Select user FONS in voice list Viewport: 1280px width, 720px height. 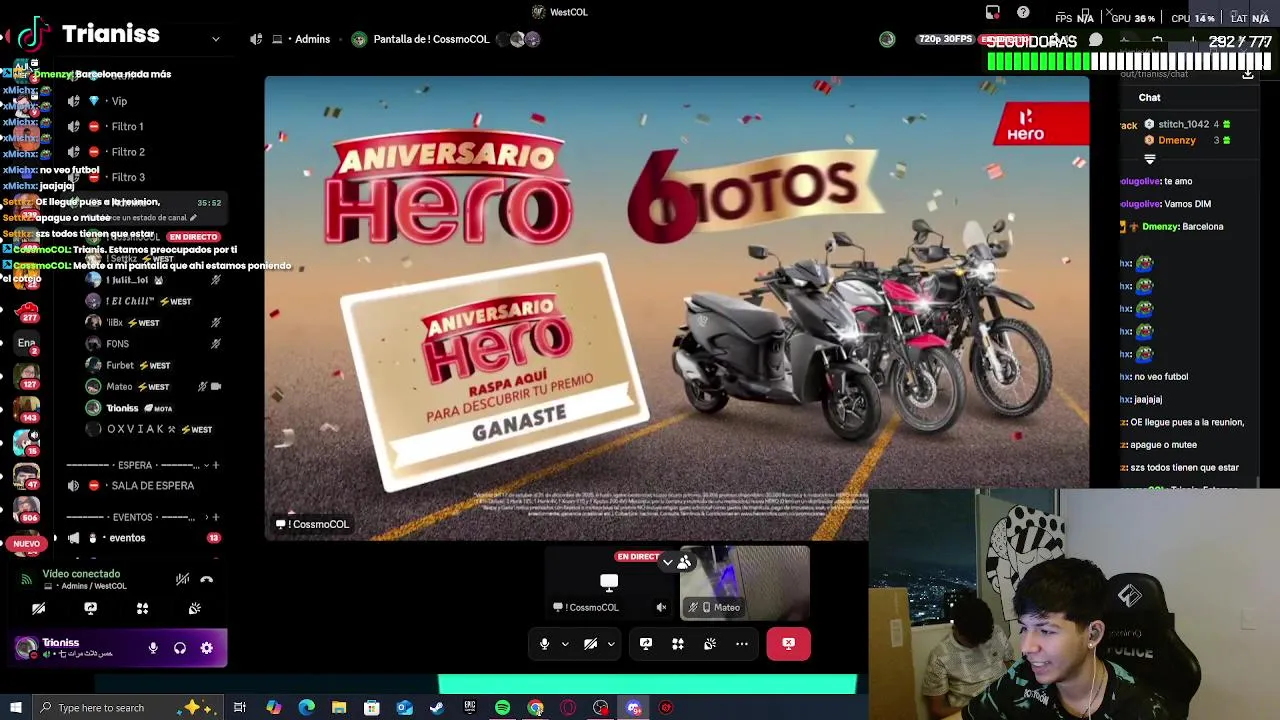(x=117, y=344)
